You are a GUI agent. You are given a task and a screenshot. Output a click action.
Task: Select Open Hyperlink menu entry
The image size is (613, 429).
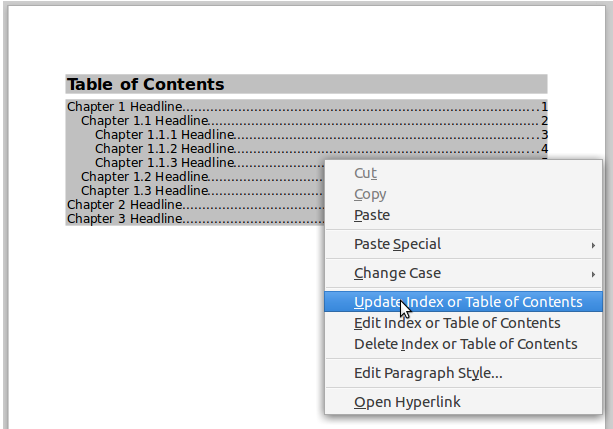[407, 402]
